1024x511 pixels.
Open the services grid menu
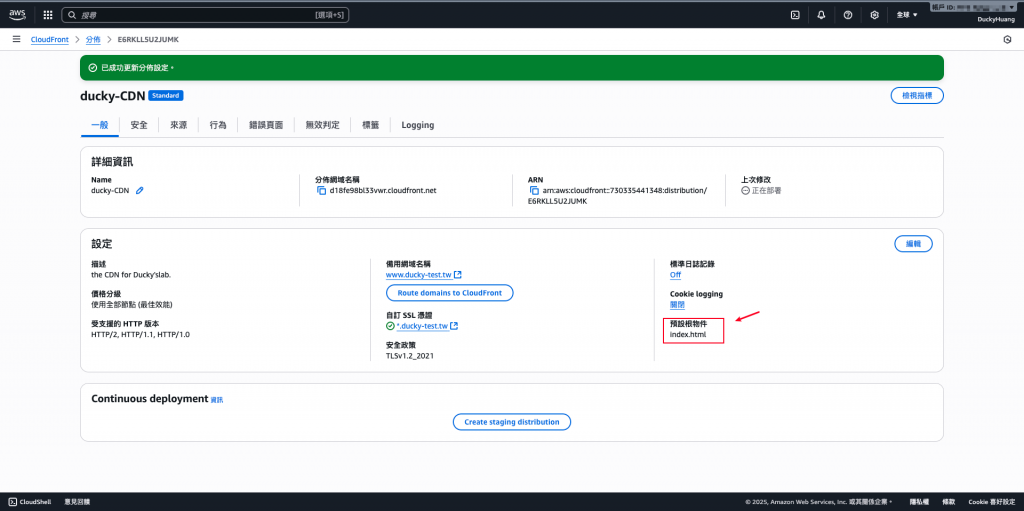coord(48,14)
